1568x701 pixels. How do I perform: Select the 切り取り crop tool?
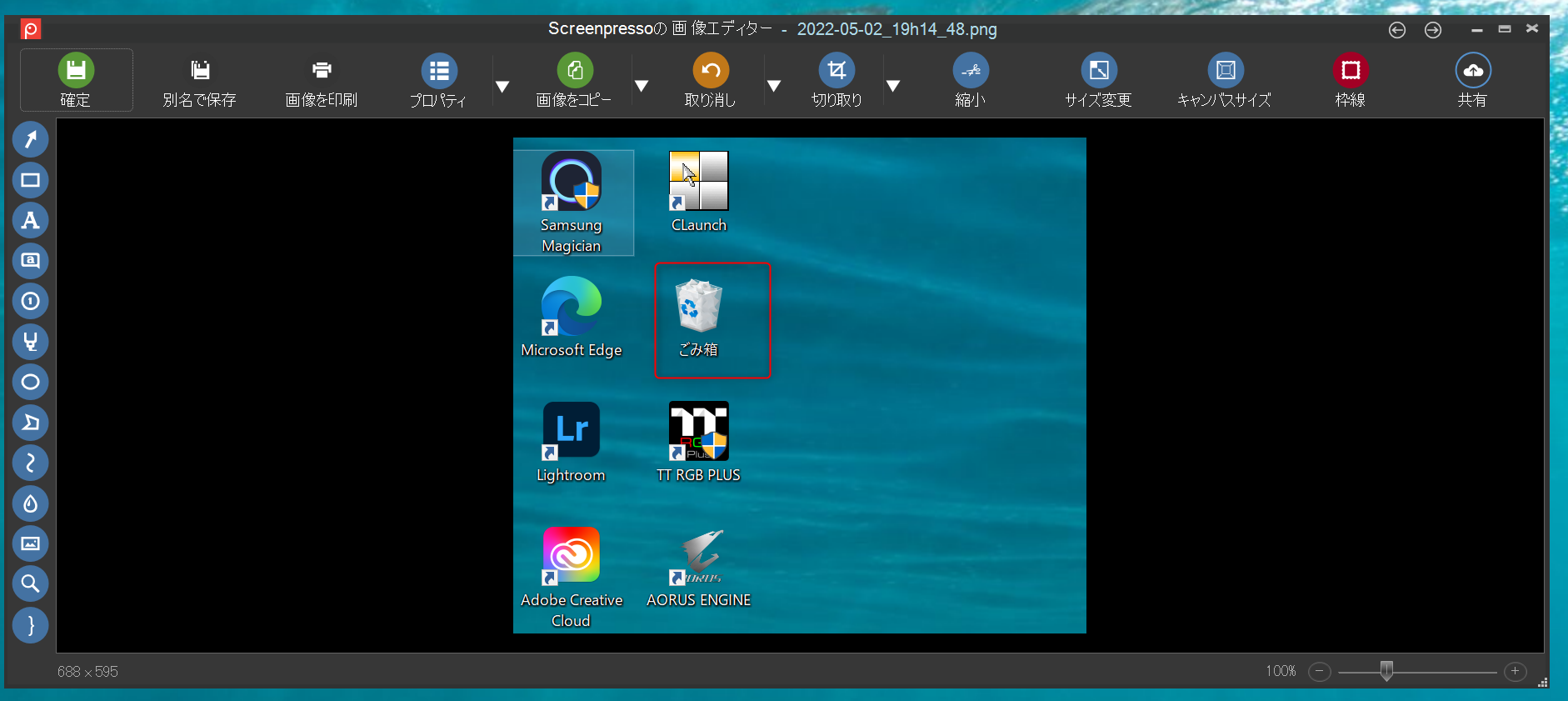pos(836,70)
